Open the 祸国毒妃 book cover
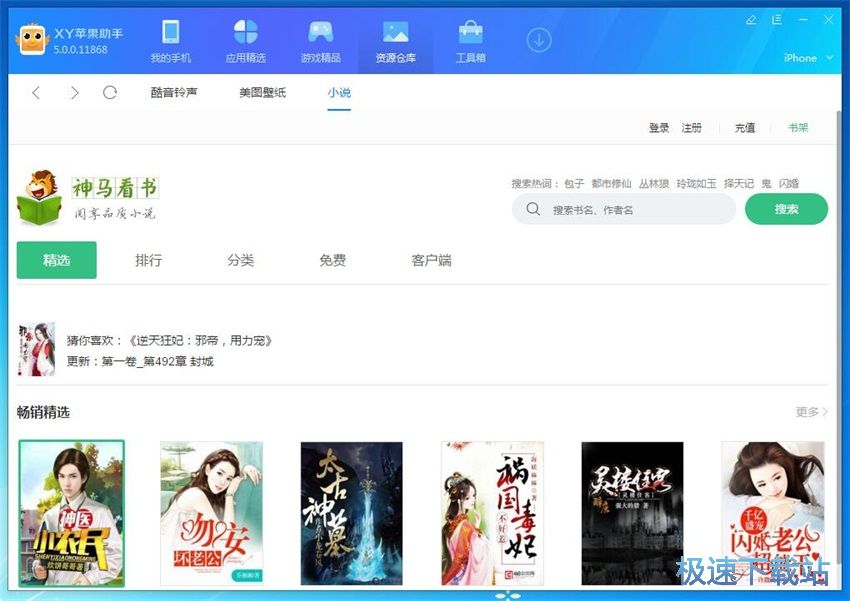This screenshot has width=850, height=601. pyautogui.click(x=492, y=513)
